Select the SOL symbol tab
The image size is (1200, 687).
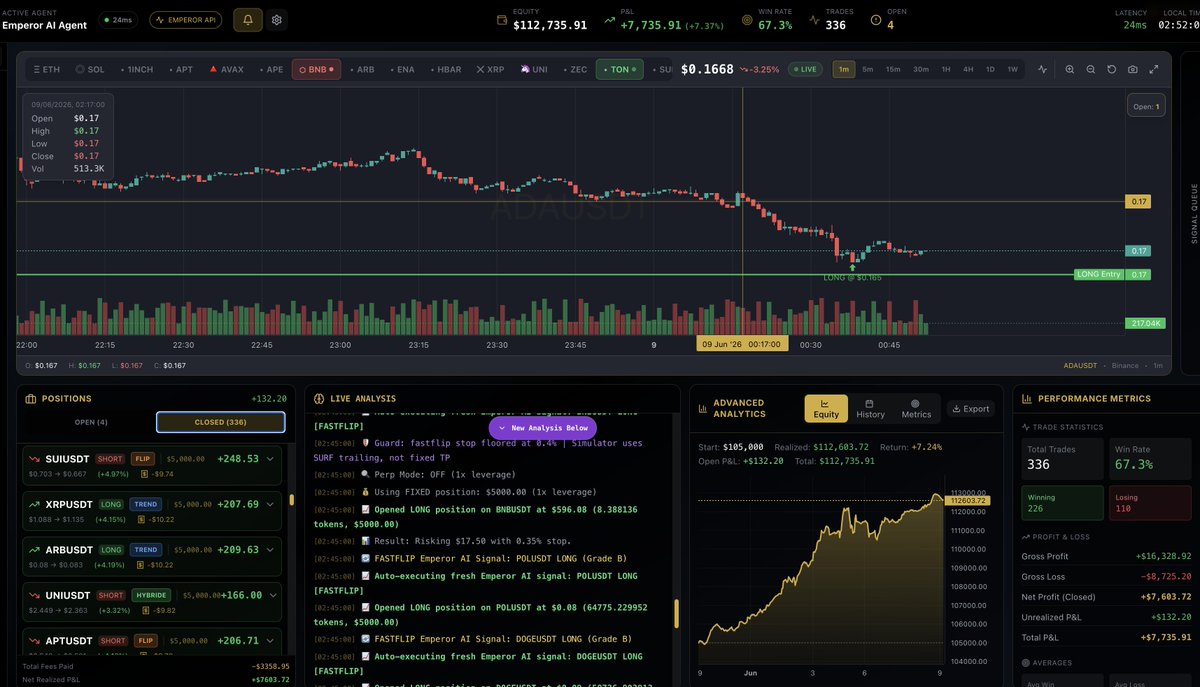[90, 69]
